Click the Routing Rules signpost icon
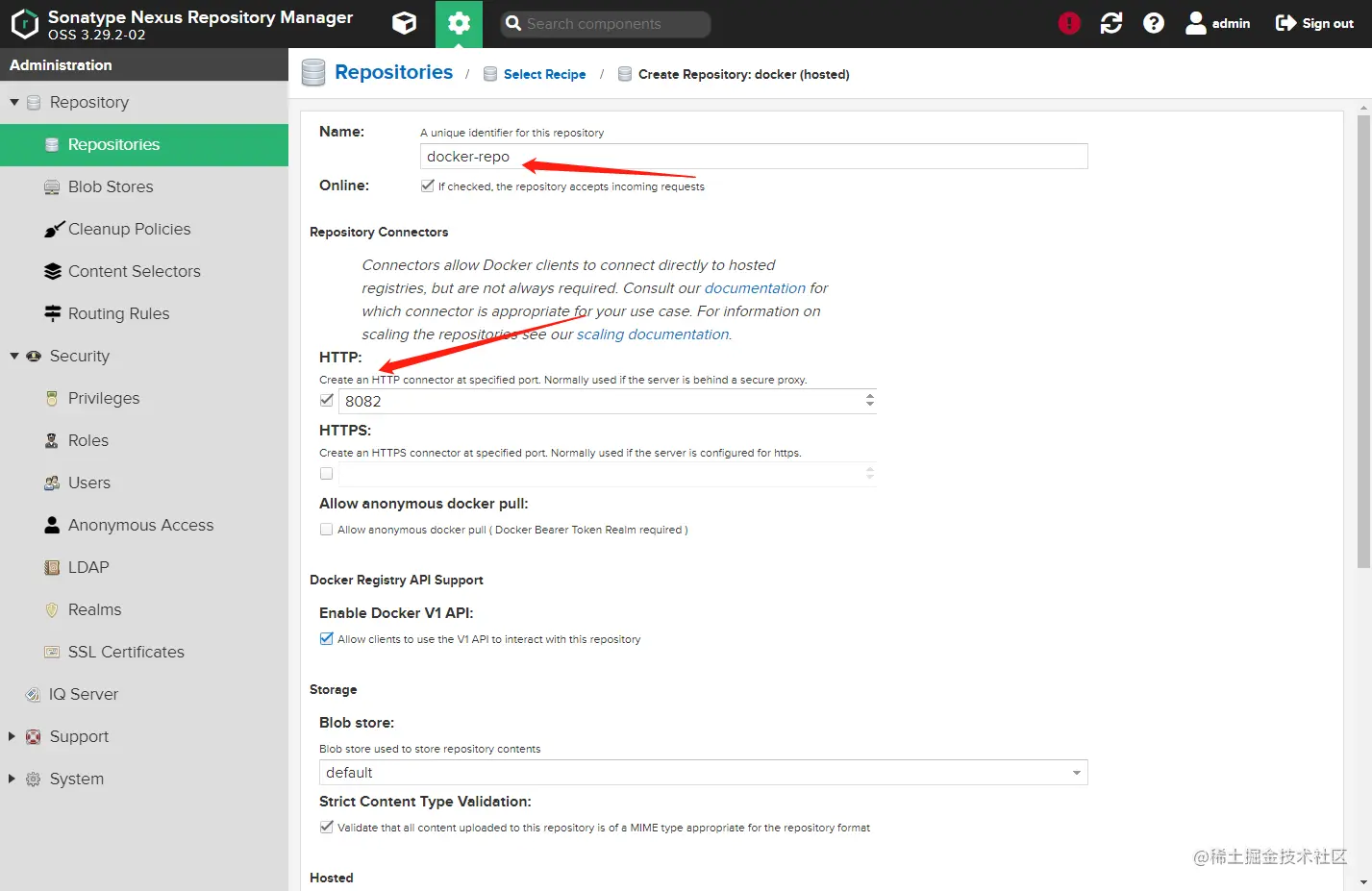Screen dimensions: 1372x891 point(53,313)
